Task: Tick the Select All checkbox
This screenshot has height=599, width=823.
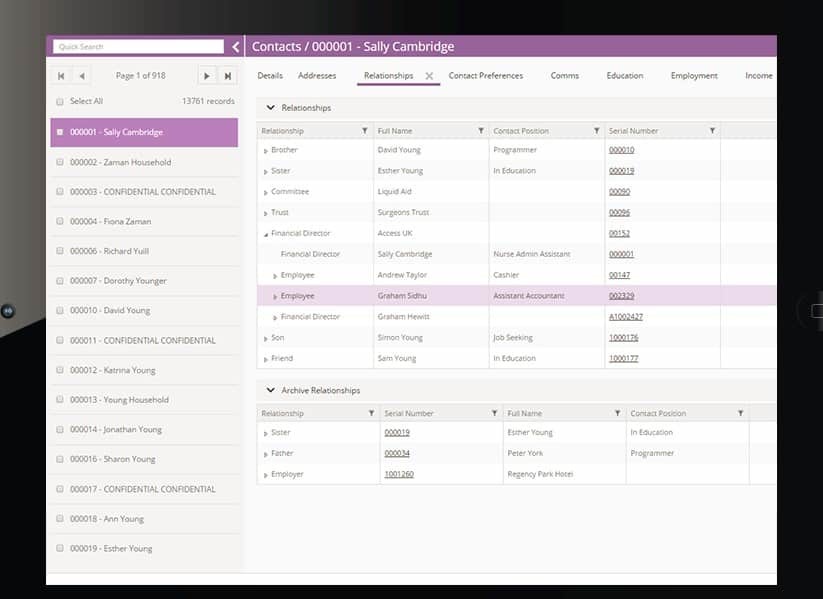Action: (60, 102)
